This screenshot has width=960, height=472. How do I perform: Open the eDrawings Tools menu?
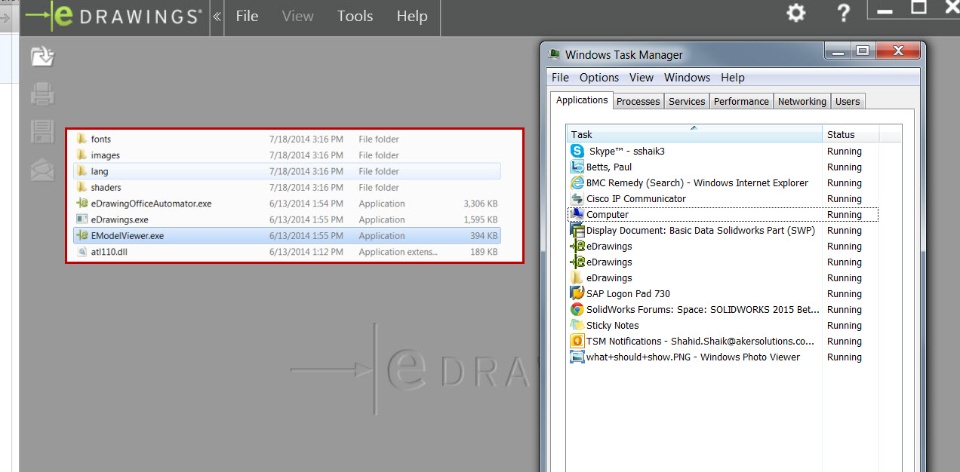click(x=355, y=17)
